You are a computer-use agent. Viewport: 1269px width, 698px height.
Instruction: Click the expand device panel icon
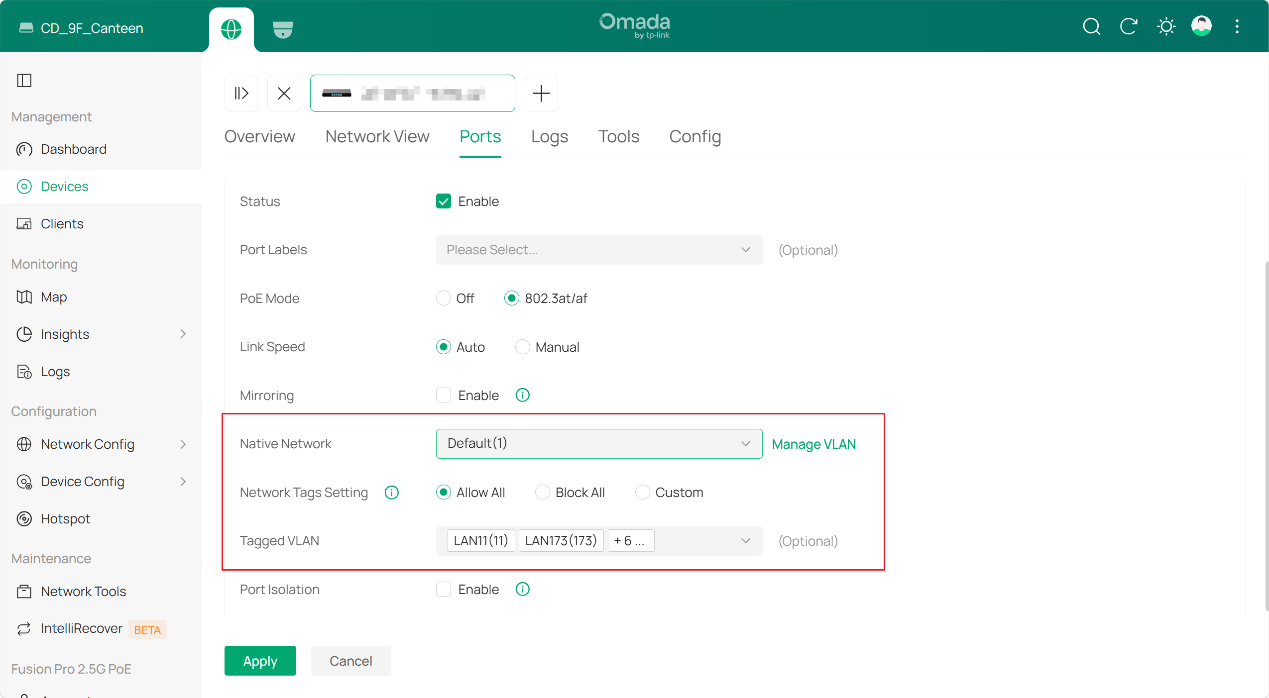241,93
